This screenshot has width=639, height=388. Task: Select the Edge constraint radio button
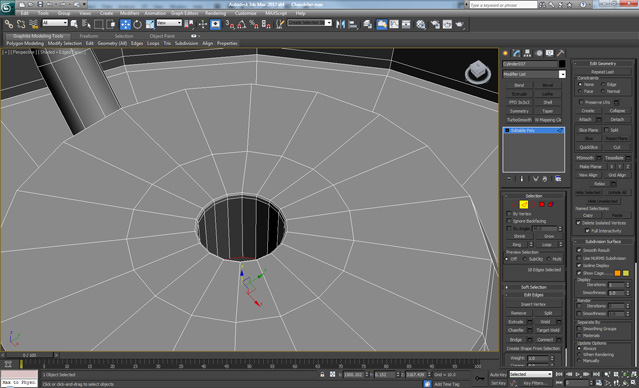click(603, 84)
